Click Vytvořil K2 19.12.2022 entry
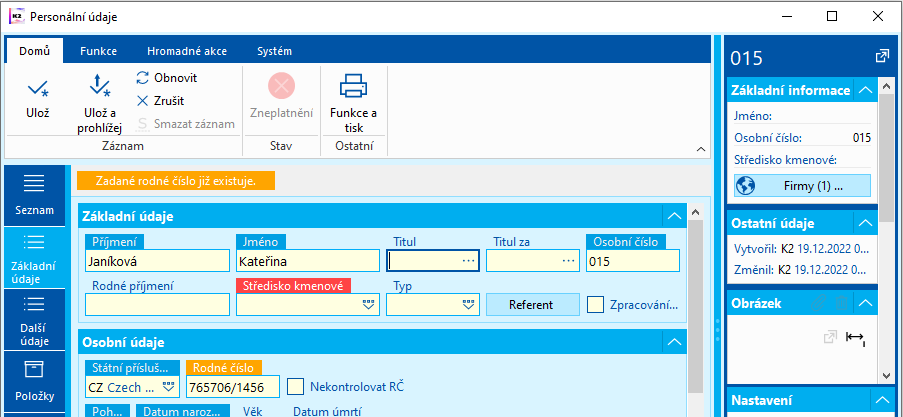 (802, 249)
